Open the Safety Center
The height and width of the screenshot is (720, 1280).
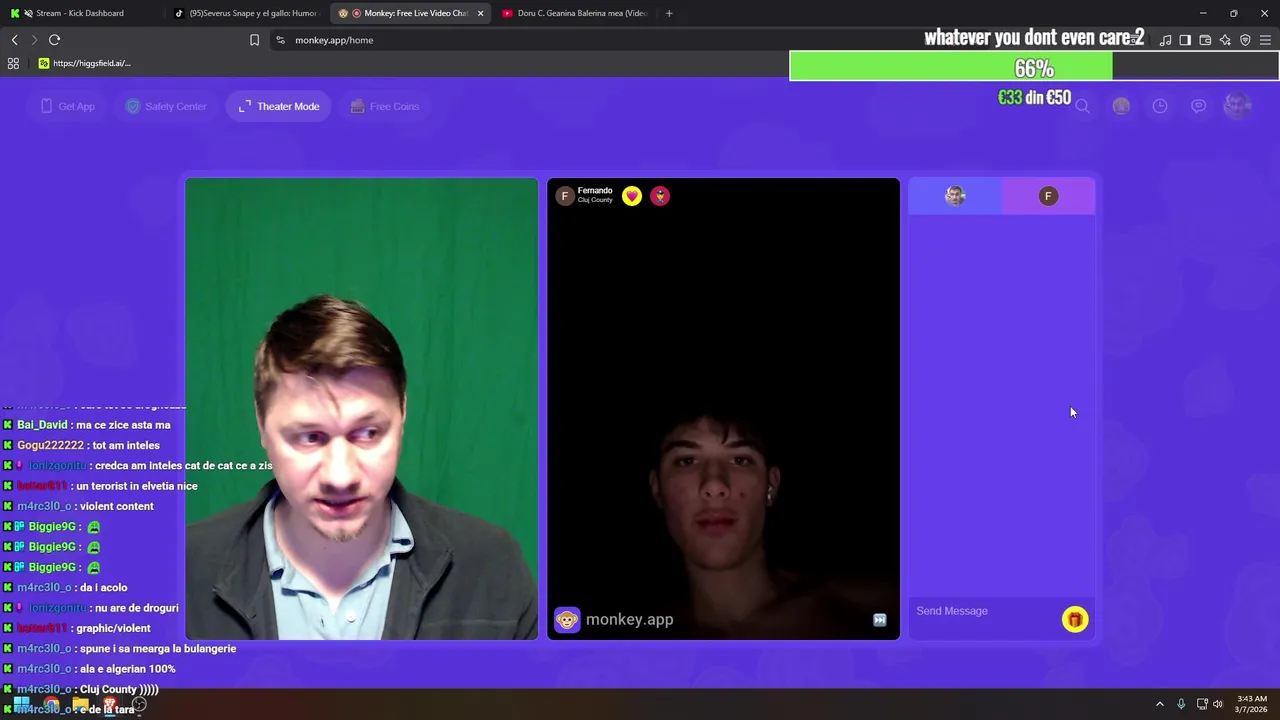tap(166, 106)
